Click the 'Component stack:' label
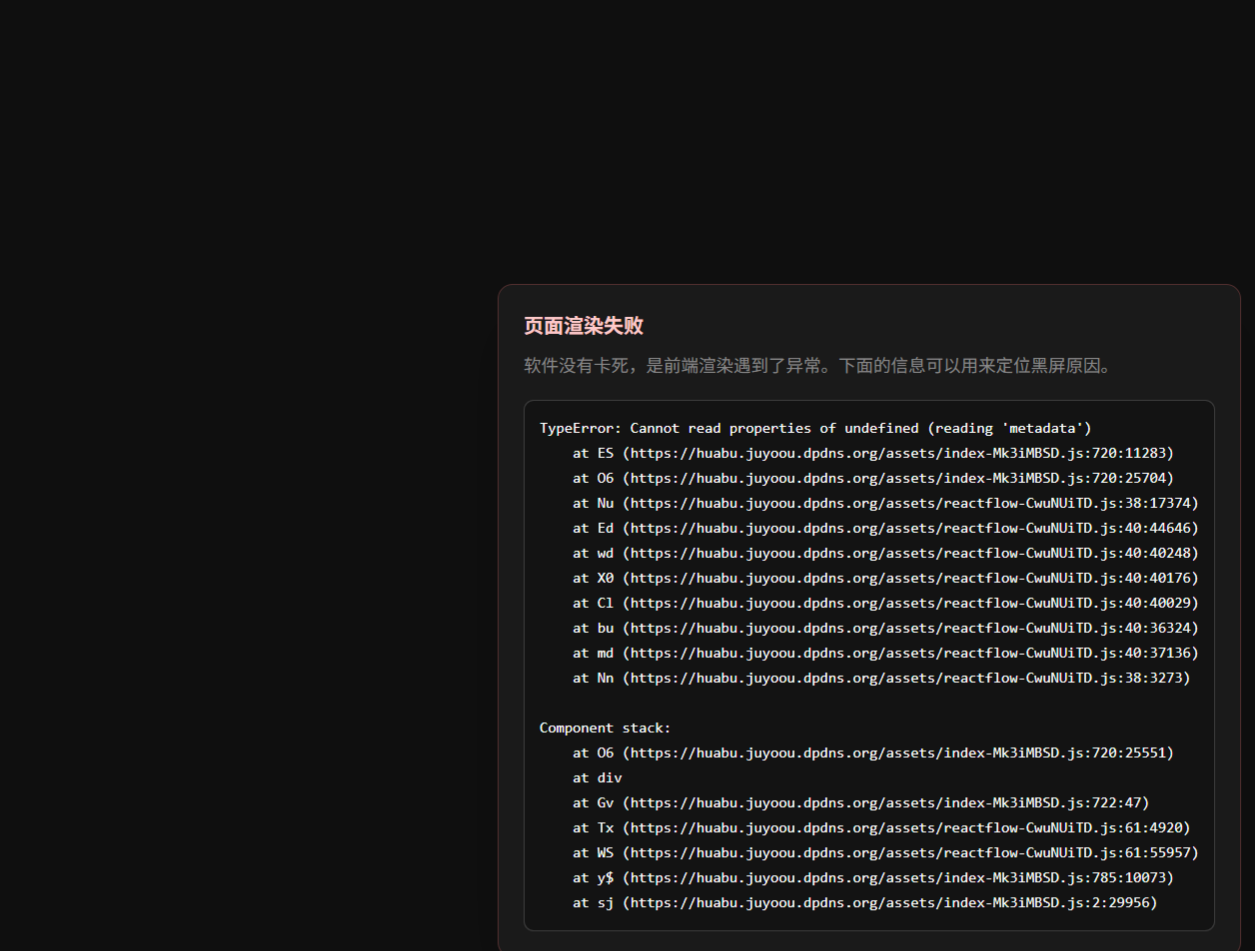 tap(605, 728)
